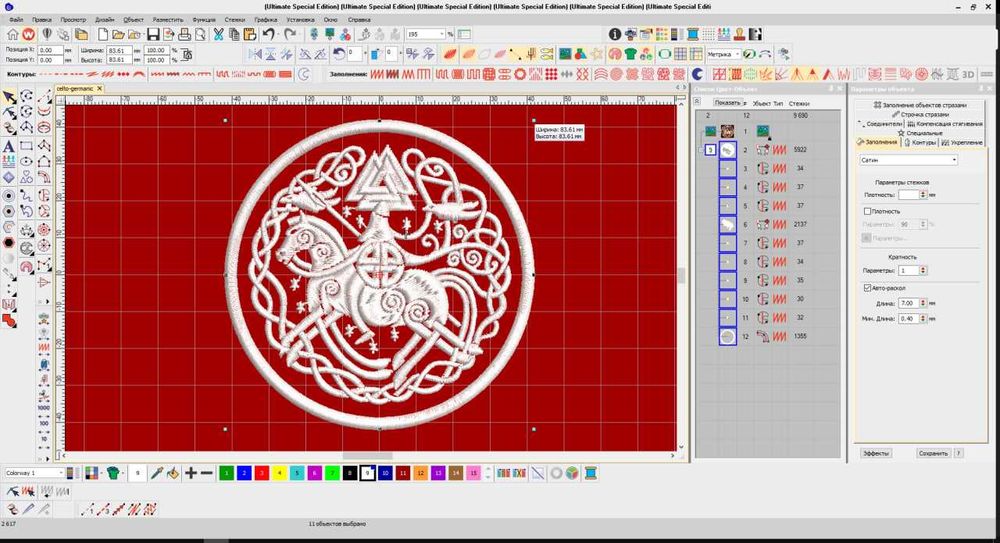Select the arrow Select Object tool
Viewport: 1000px width, 543px height.
coord(9,97)
